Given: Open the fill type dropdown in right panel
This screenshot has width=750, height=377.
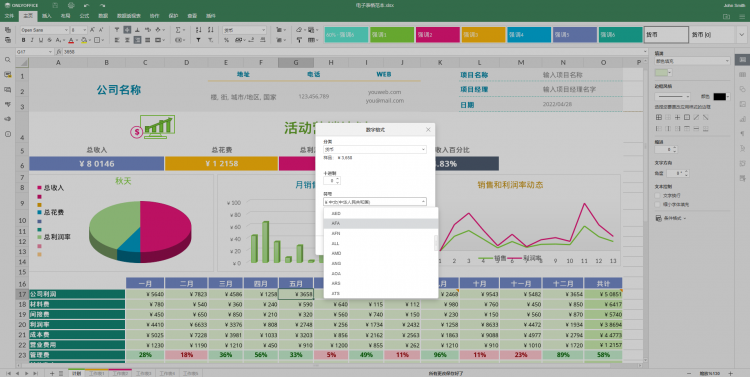Looking at the screenshot, I should 692,61.
